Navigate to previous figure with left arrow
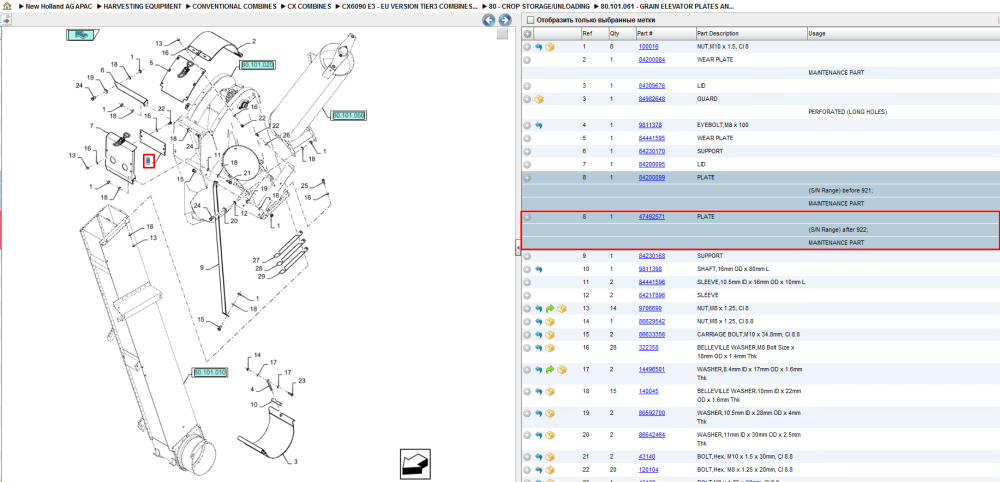 coord(489,20)
